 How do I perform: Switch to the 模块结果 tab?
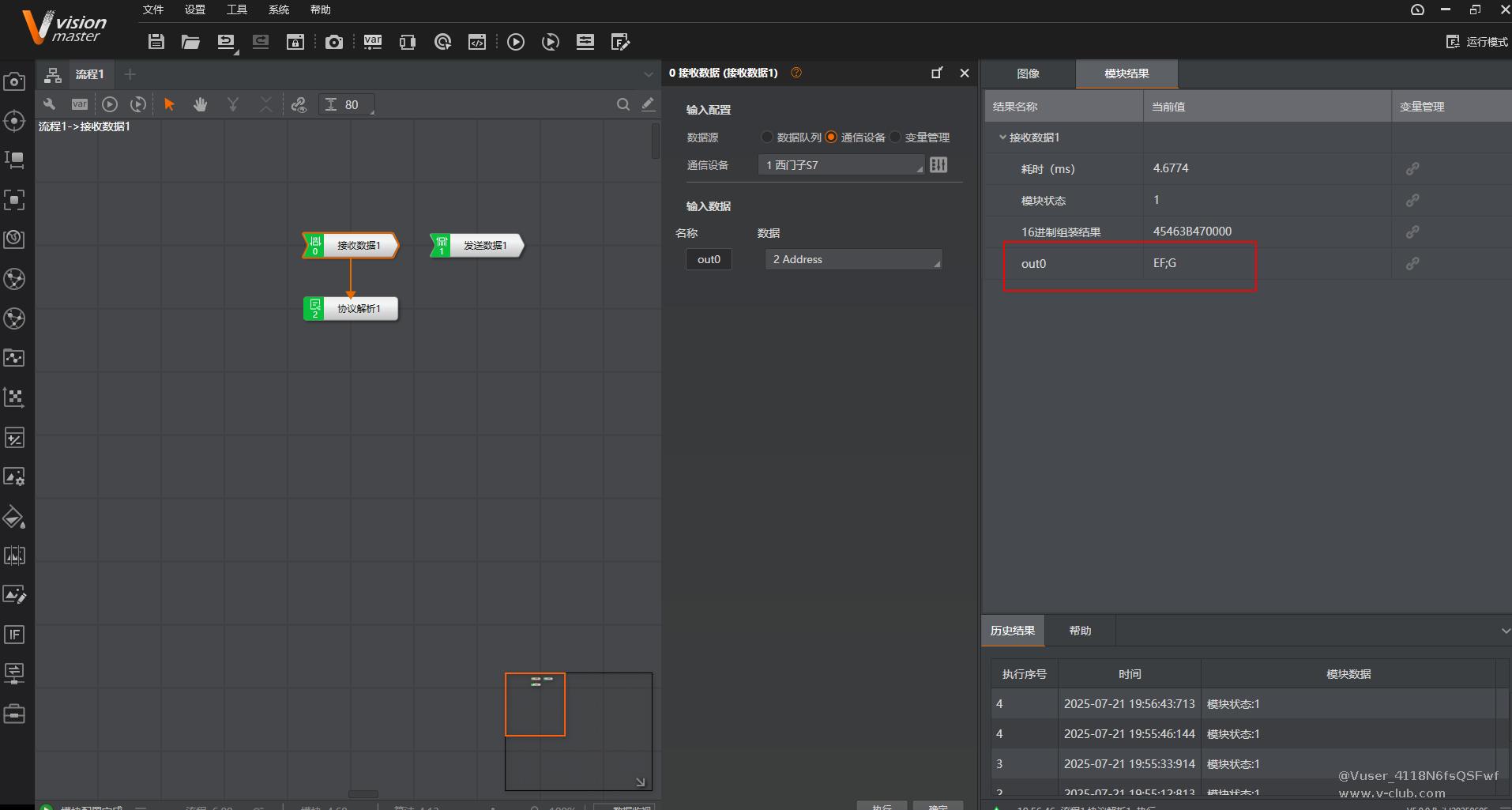click(x=1126, y=73)
